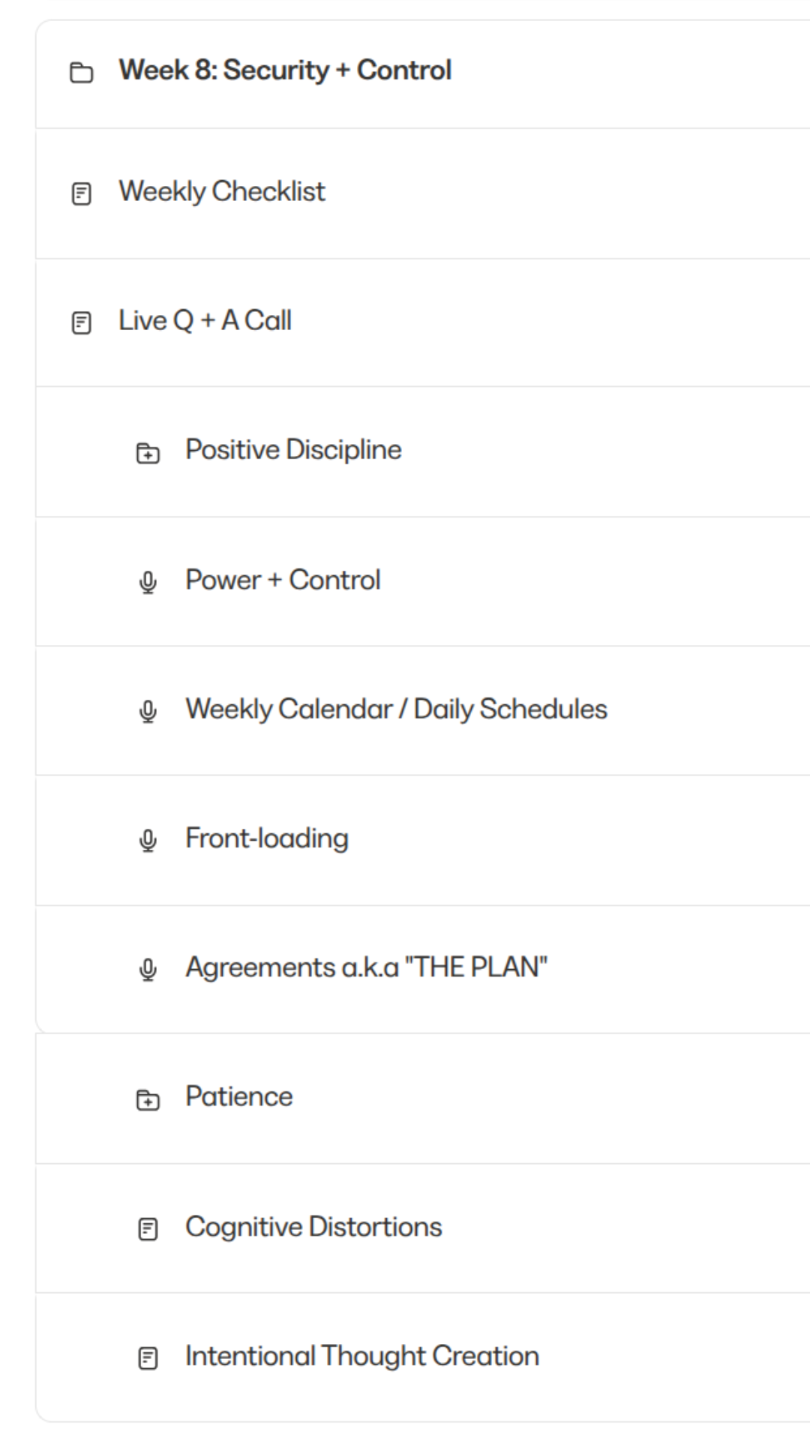
Task: Open the Weekly Checklist lesson
Action: pos(222,191)
